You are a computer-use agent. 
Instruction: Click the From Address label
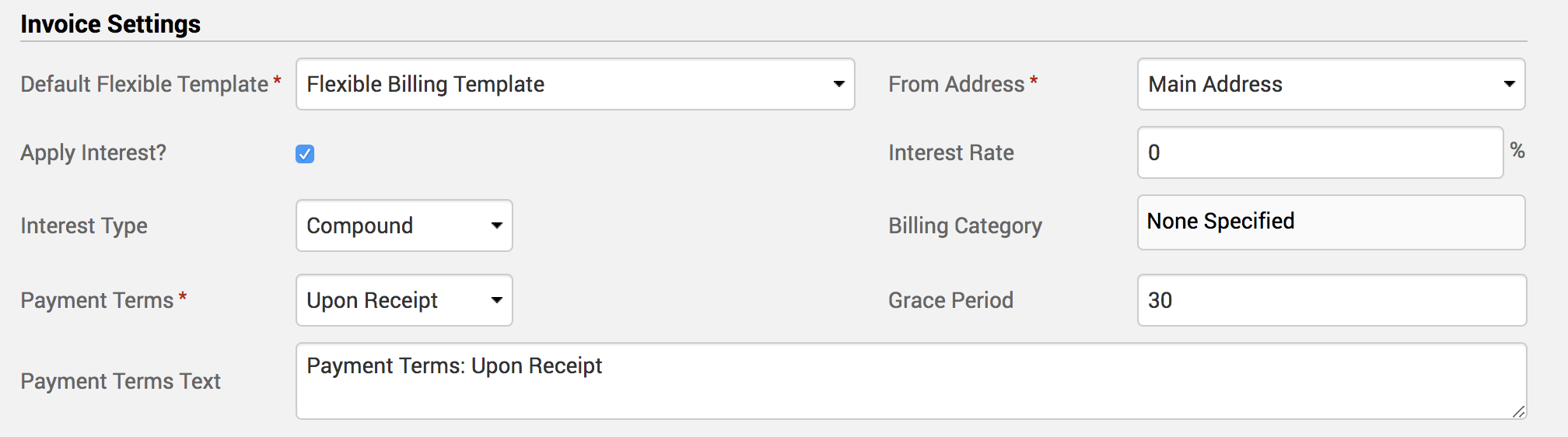956,84
